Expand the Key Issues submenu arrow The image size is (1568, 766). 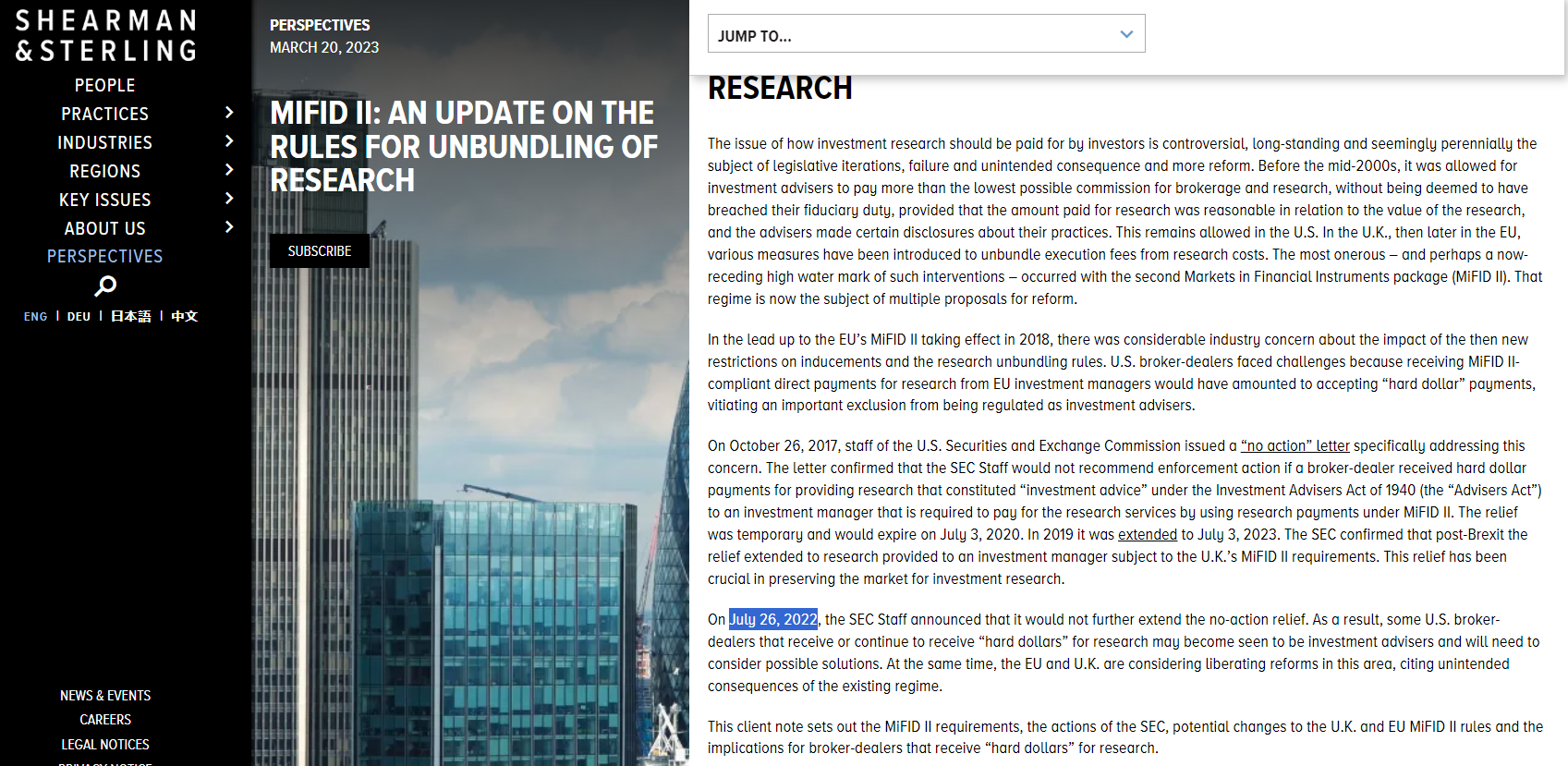click(x=229, y=199)
